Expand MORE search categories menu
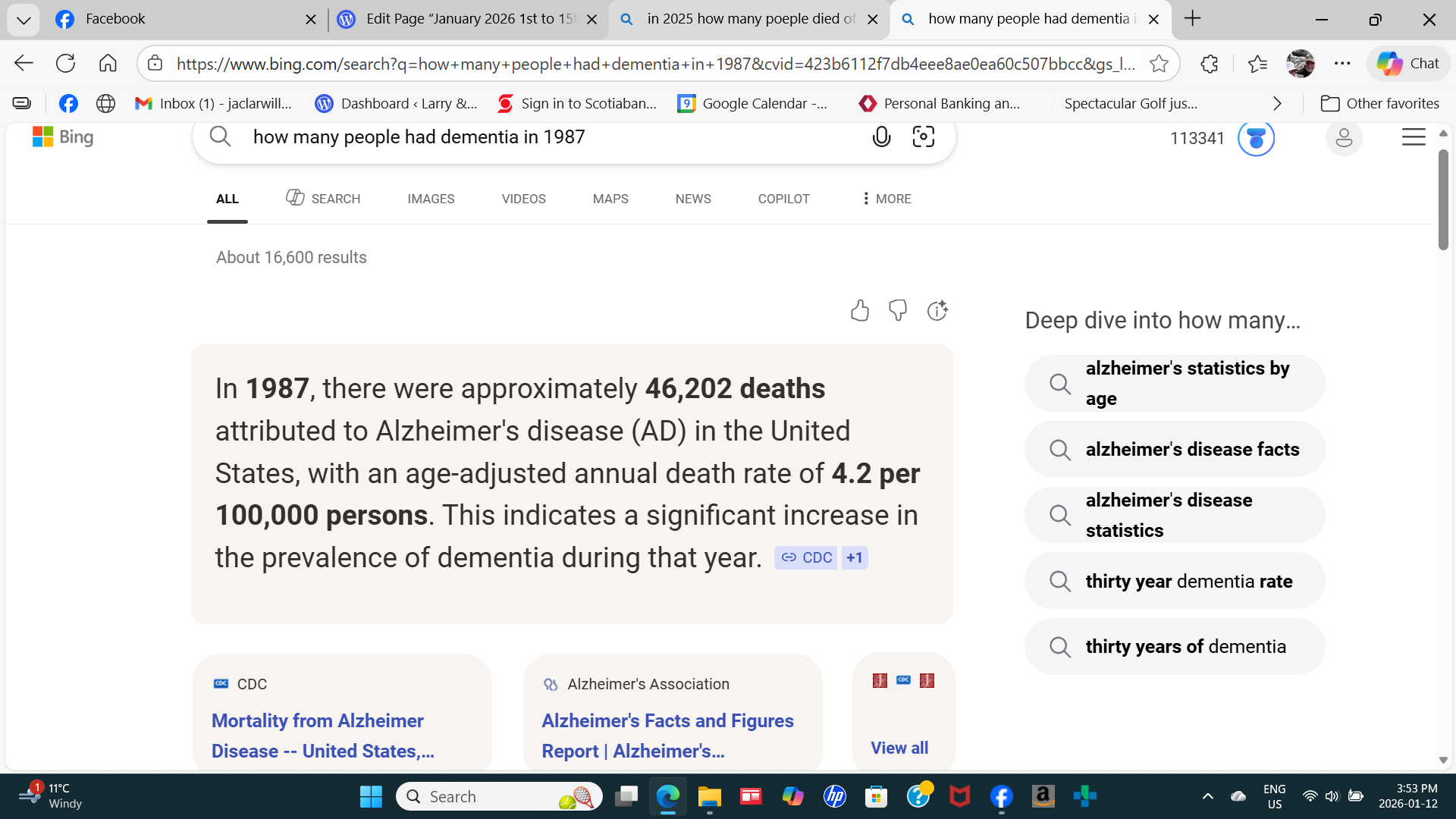 tap(886, 199)
